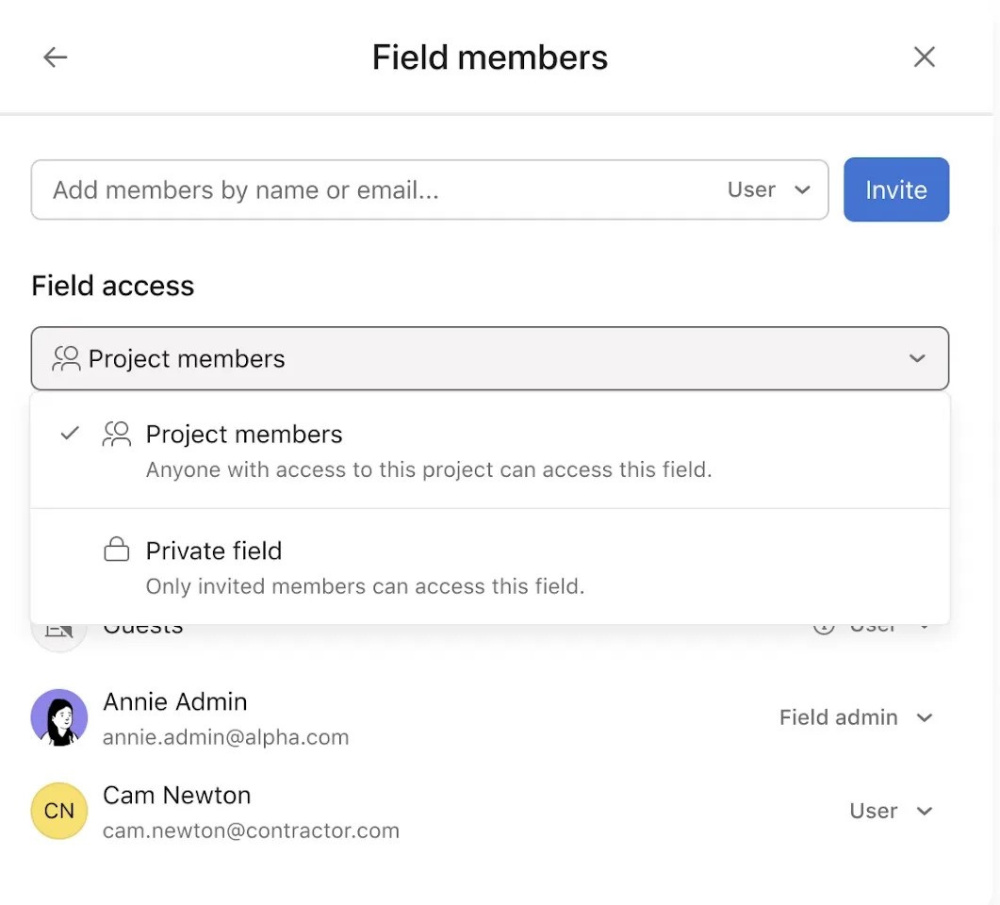Change Cam Newton's User role dropdown

click(x=891, y=811)
